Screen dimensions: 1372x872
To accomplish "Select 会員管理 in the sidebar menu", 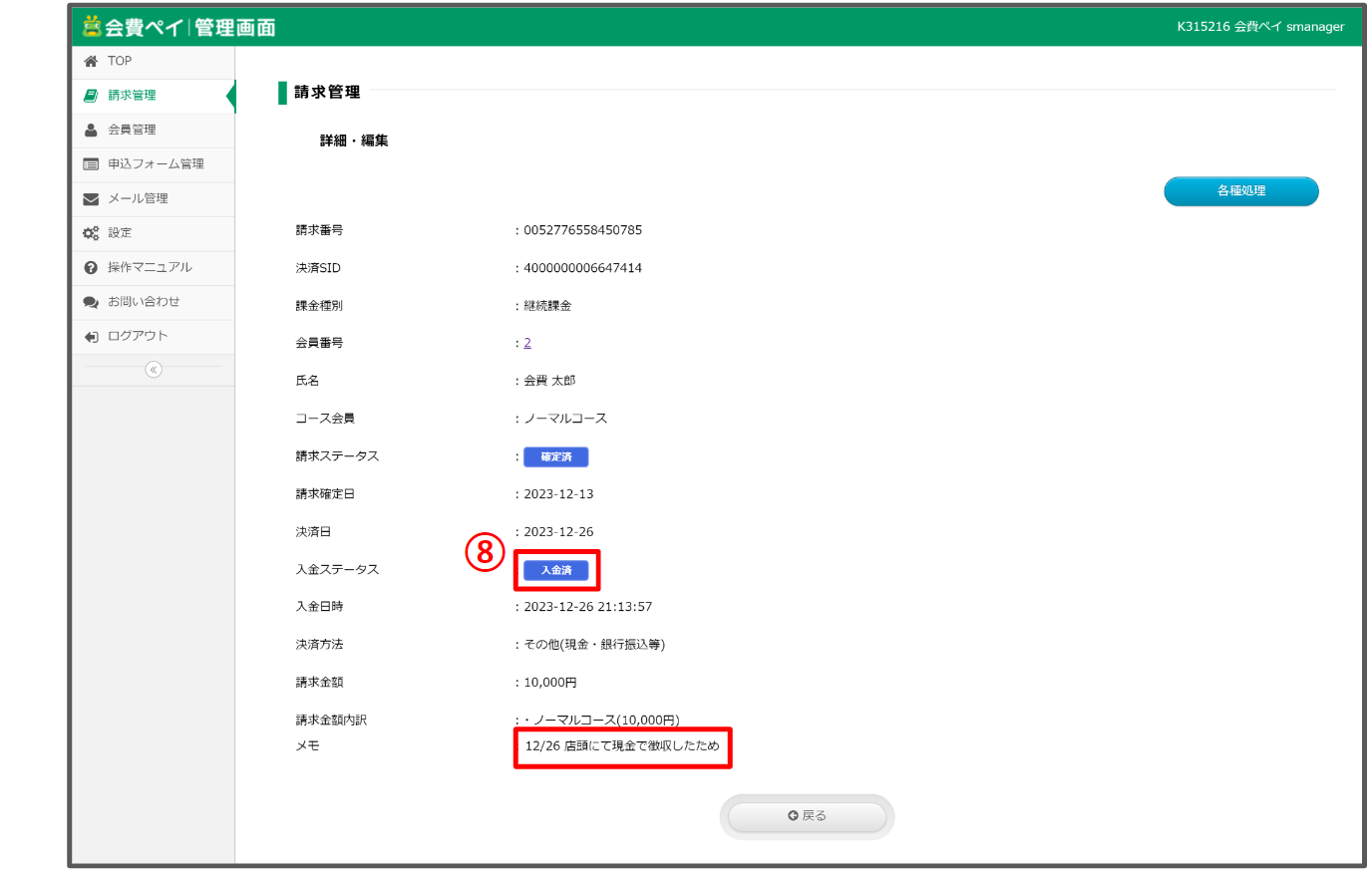I will [x=132, y=131].
